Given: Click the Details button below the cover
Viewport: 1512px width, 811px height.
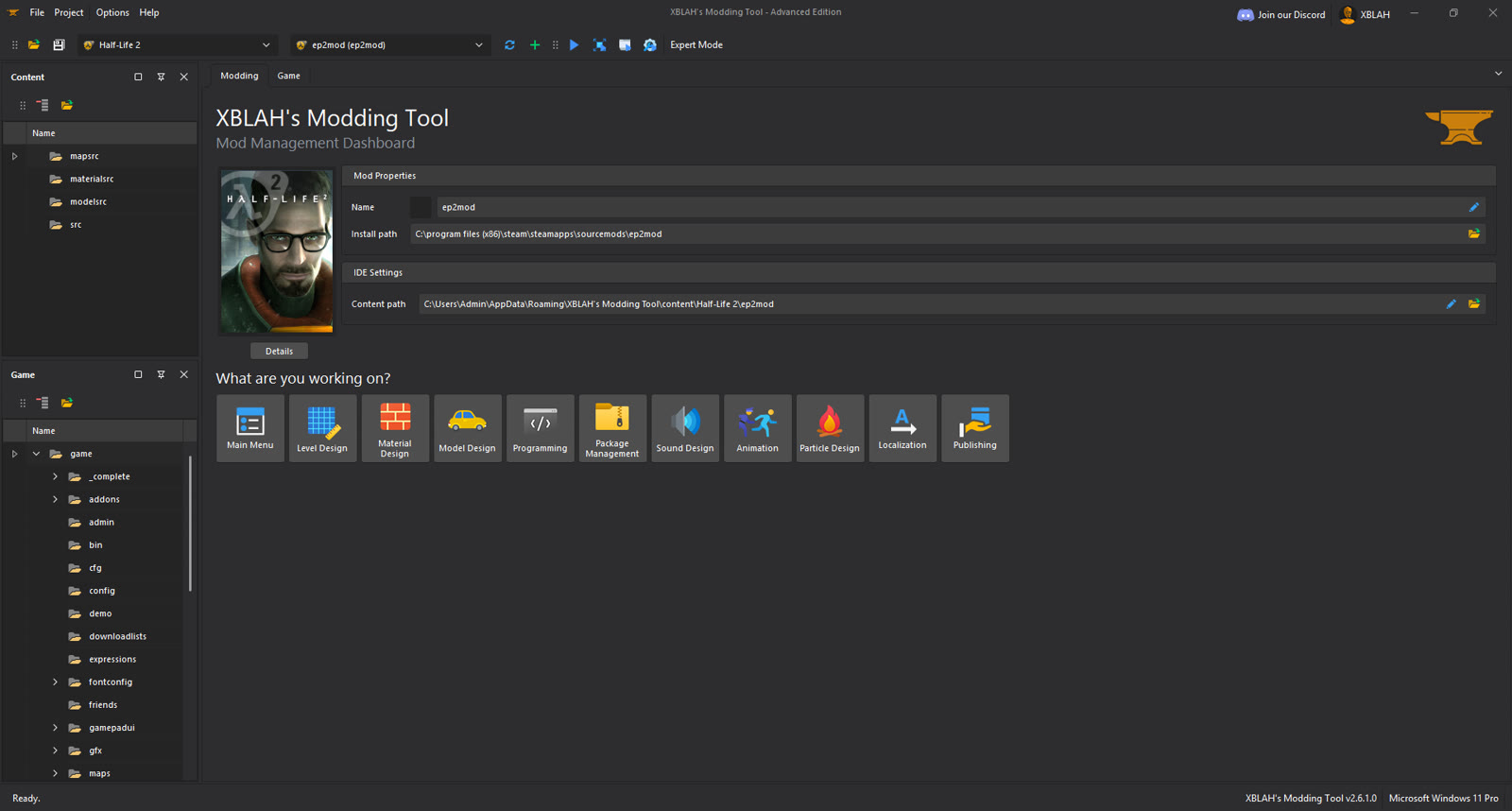Looking at the screenshot, I should 279,351.
